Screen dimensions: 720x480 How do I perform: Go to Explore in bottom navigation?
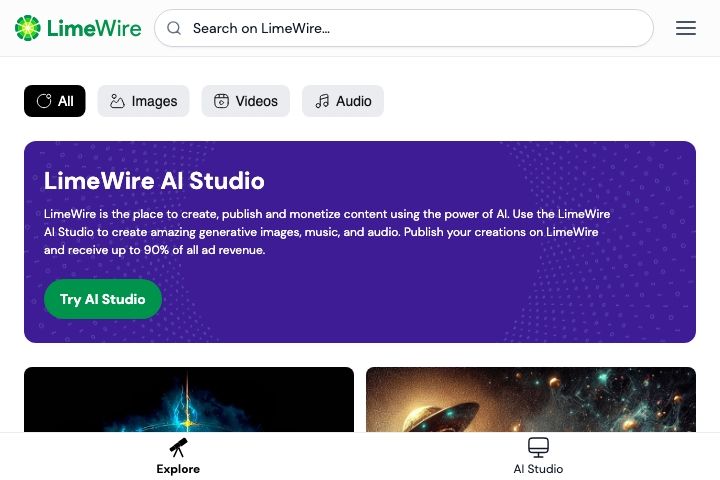178,456
